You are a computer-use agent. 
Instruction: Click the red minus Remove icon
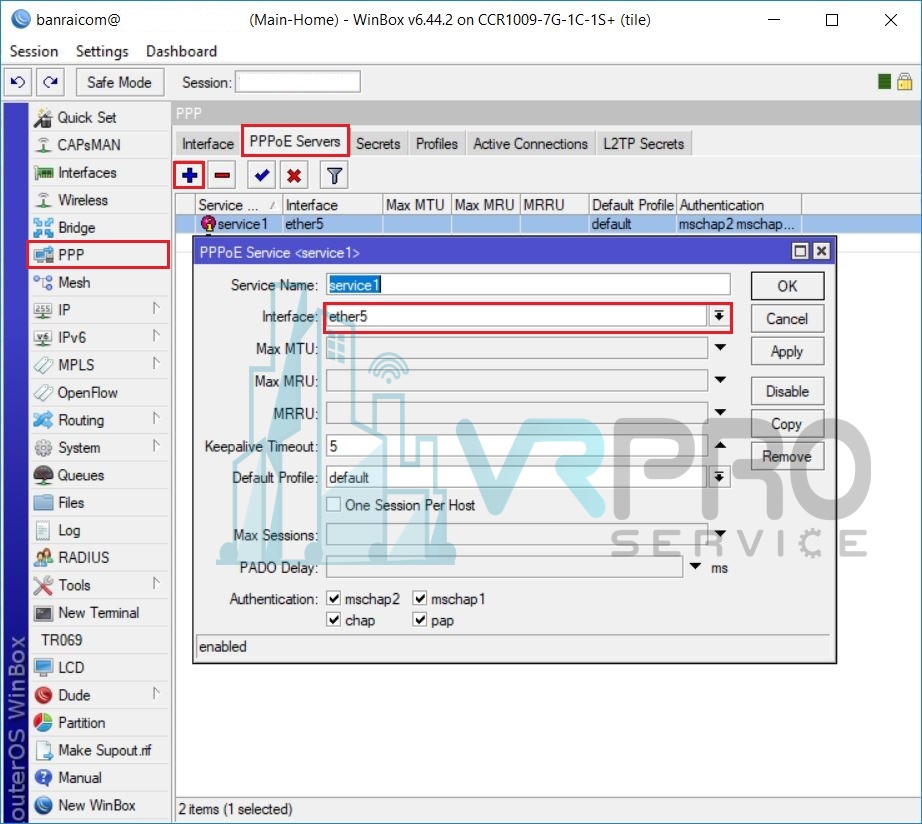click(x=222, y=175)
